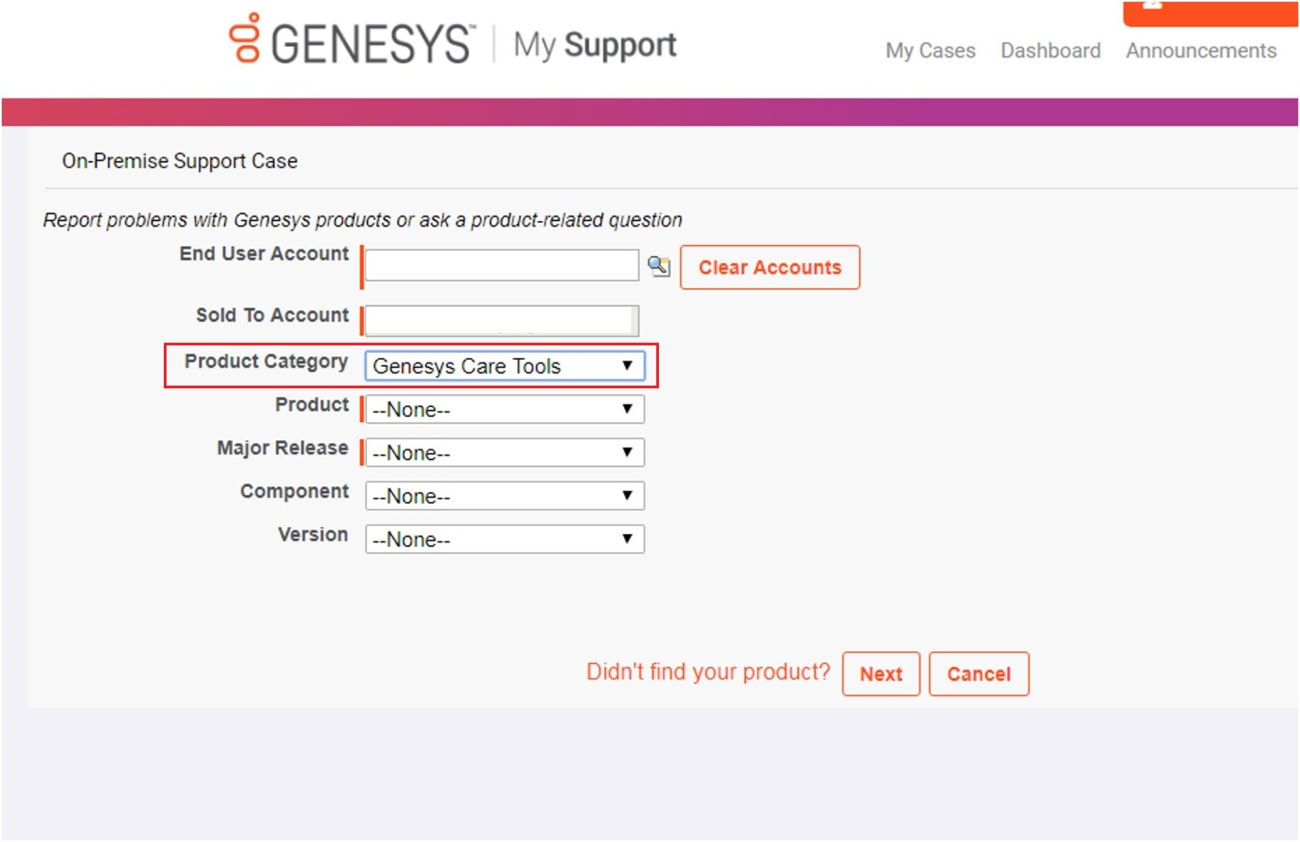Click the My Support header text
This screenshot has height=842, width=1300.
(x=595, y=45)
